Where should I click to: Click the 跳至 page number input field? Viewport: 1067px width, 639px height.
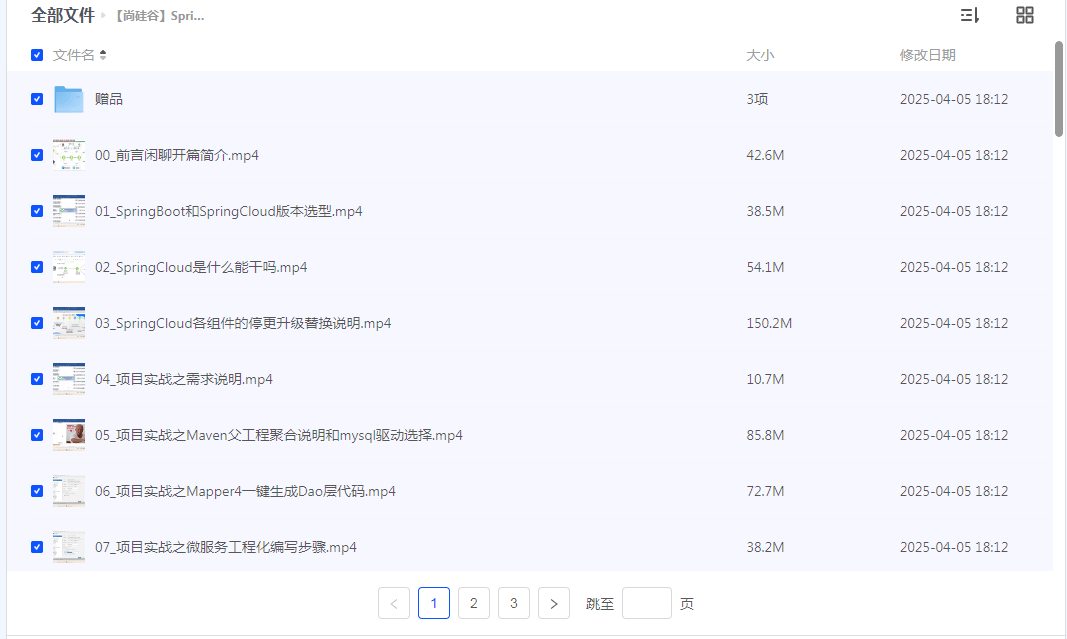646,602
